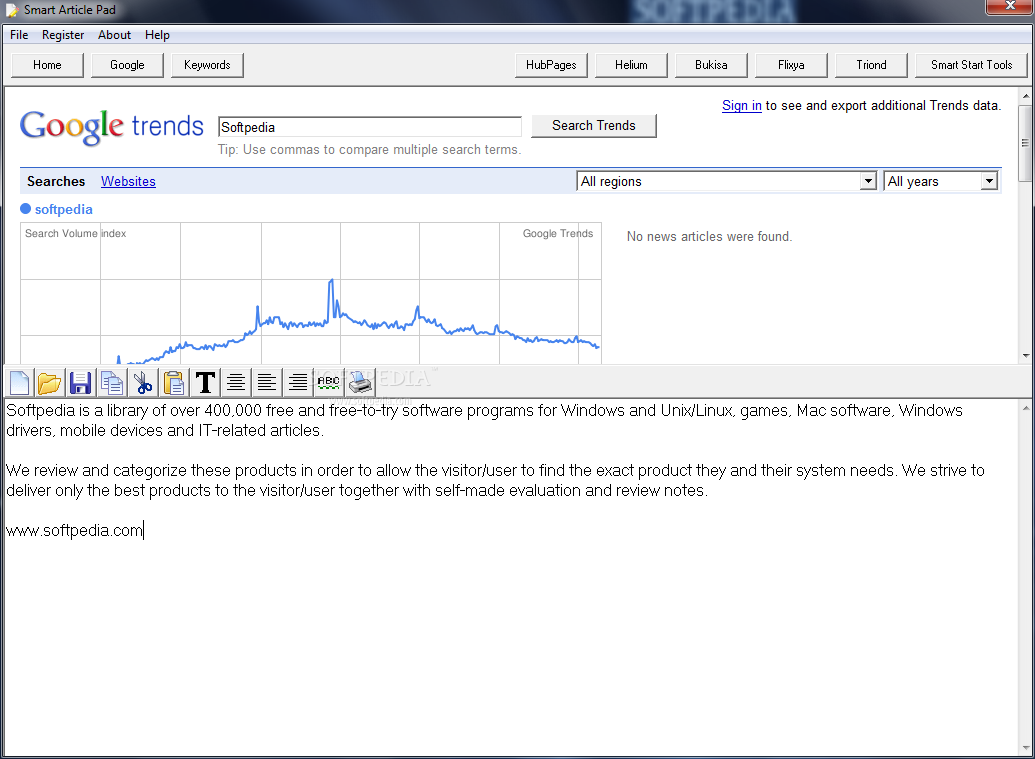Open font settings with the T icon

205,382
